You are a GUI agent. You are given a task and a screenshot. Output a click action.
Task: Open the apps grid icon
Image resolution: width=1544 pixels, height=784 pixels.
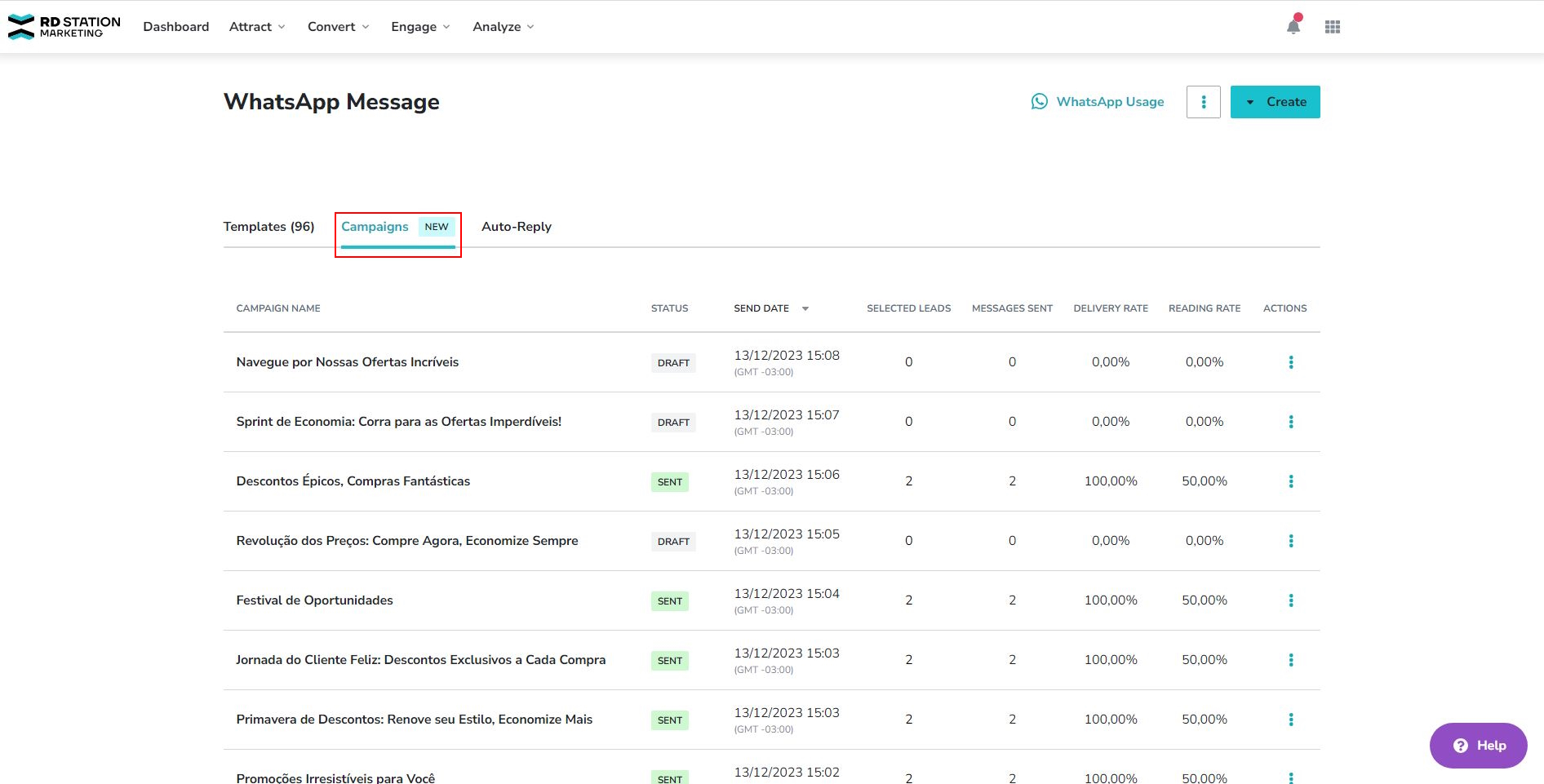click(x=1333, y=27)
